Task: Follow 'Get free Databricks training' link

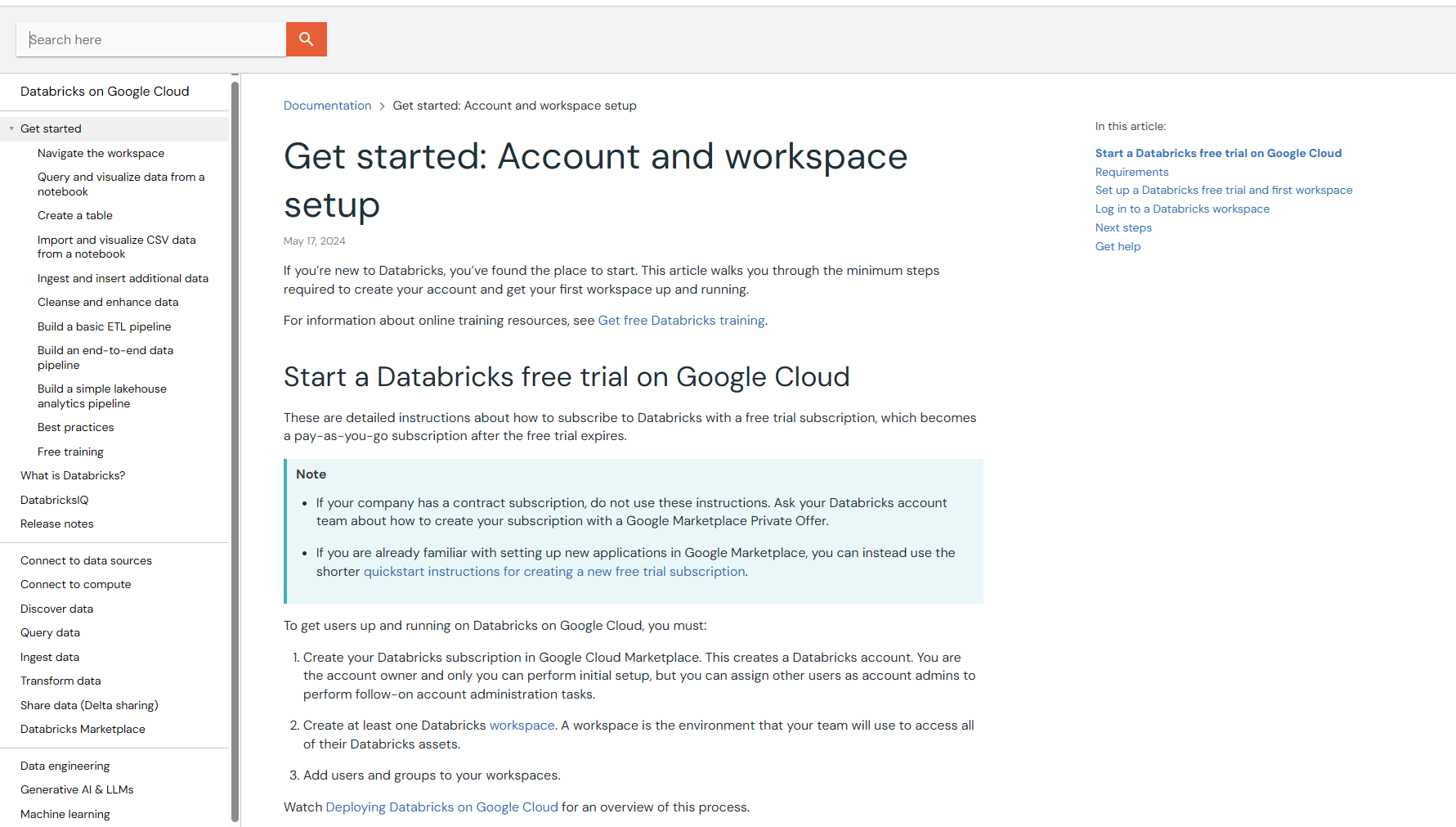Action: [x=681, y=321]
